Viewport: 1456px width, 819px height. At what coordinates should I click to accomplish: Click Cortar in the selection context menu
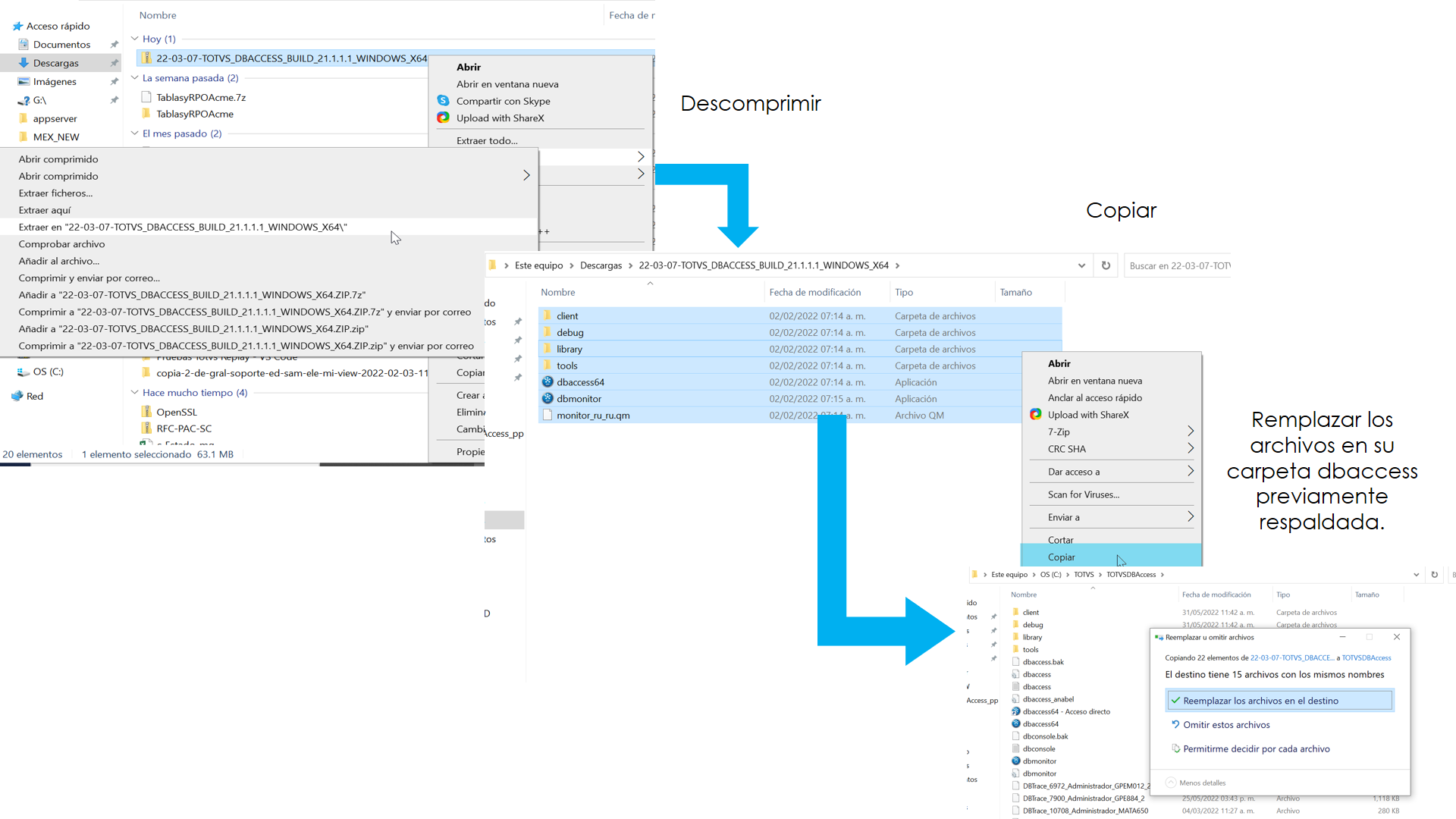[1060, 540]
